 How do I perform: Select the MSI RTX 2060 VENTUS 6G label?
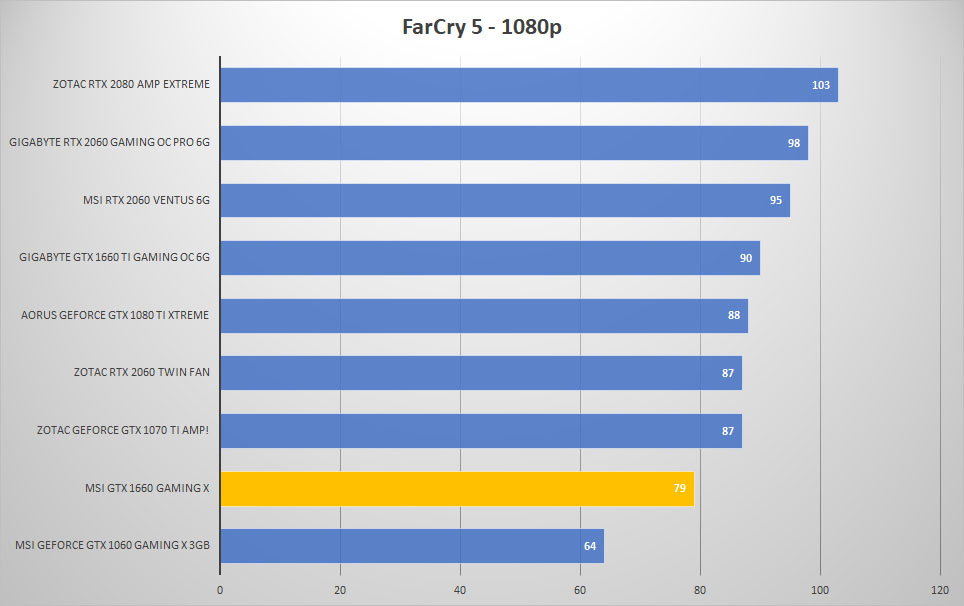[146, 200]
